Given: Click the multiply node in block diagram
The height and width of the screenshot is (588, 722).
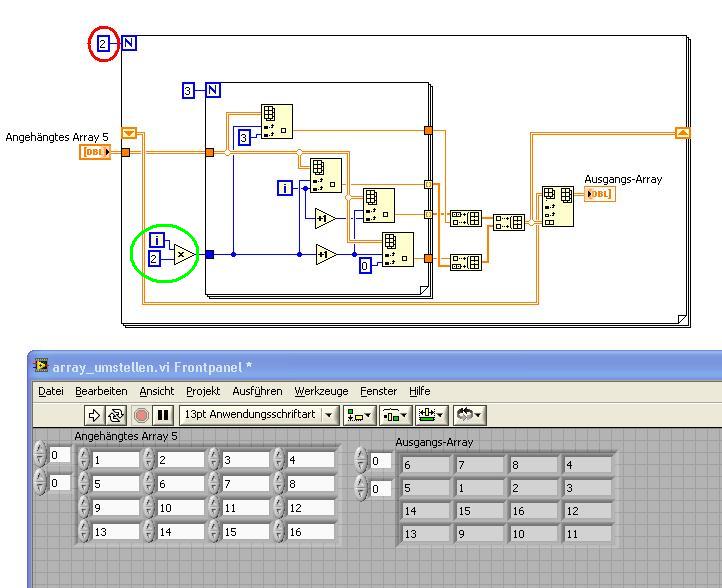Looking at the screenshot, I should [x=184, y=254].
